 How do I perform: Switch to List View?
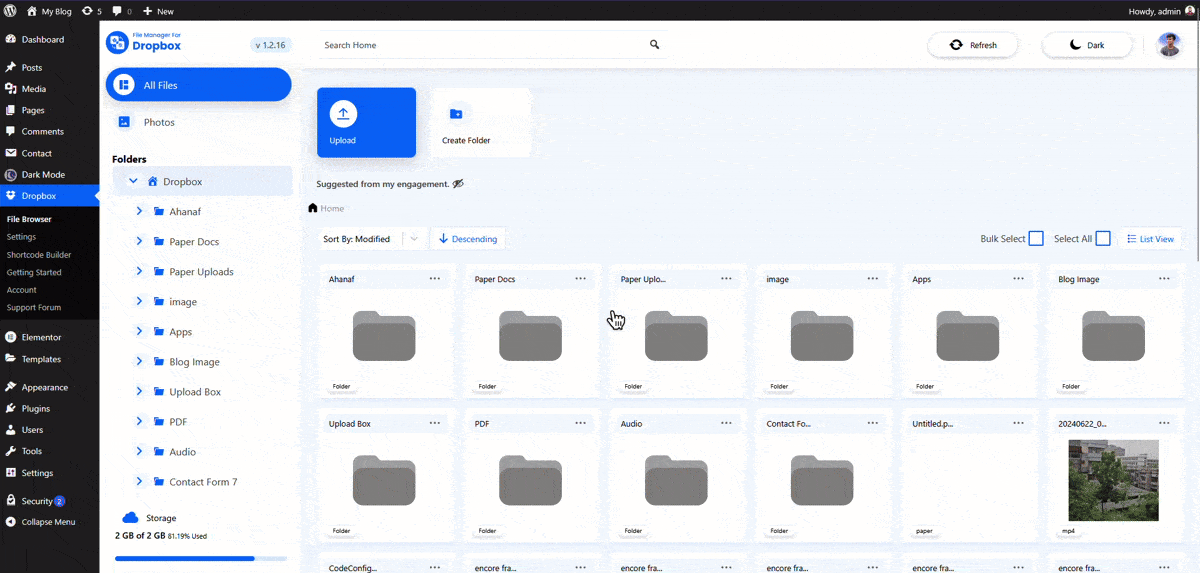pos(1150,239)
